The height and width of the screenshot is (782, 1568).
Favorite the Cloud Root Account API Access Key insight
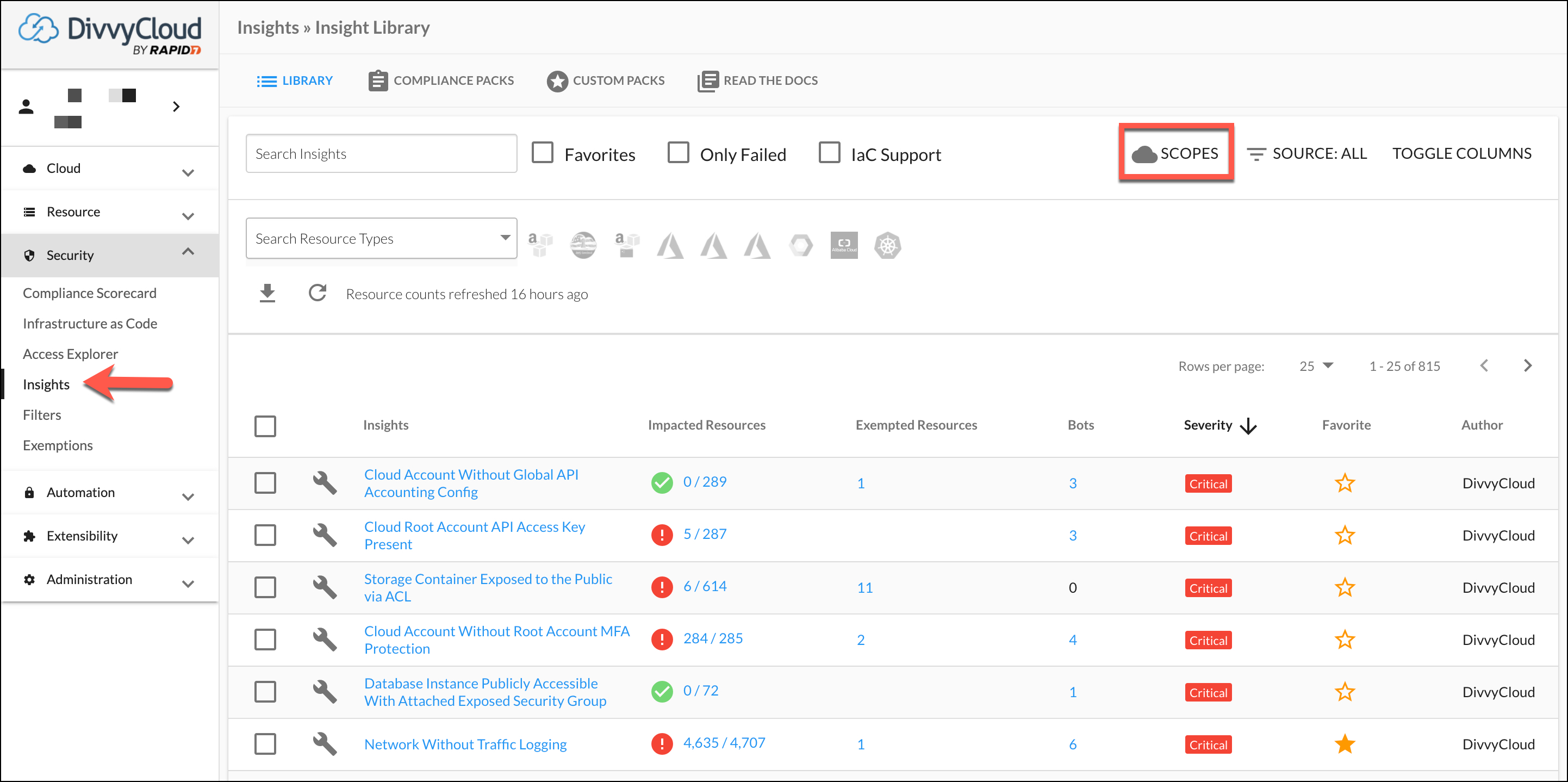pos(1345,535)
